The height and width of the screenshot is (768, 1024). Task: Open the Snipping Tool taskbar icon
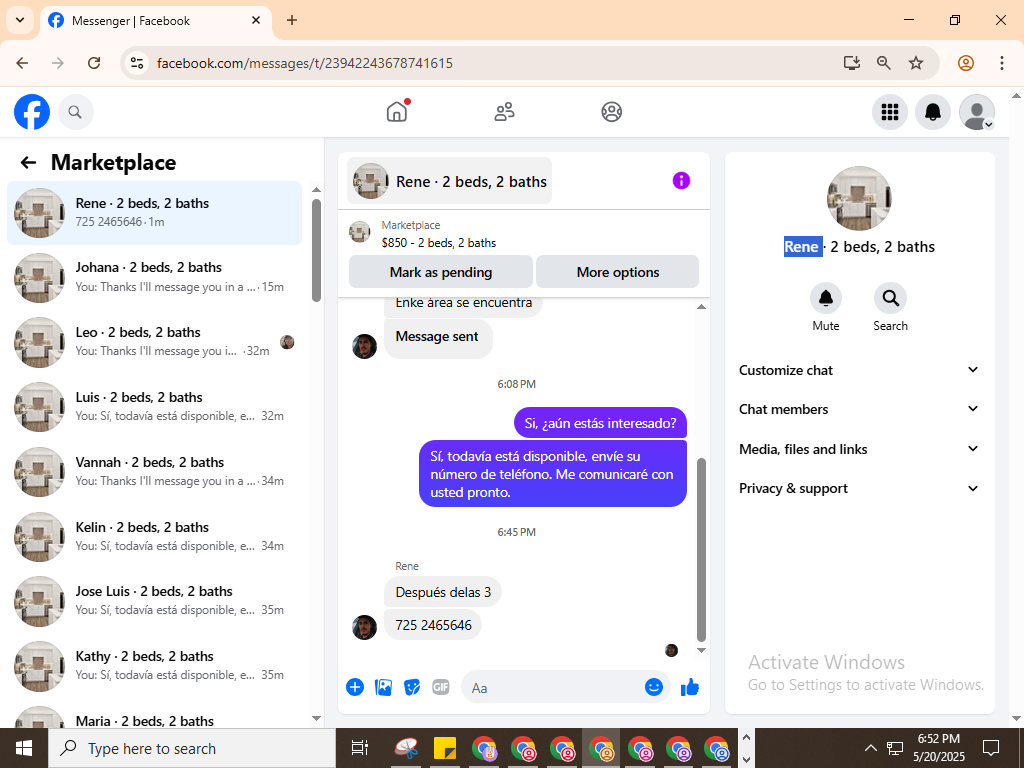(x=406, y=748)
